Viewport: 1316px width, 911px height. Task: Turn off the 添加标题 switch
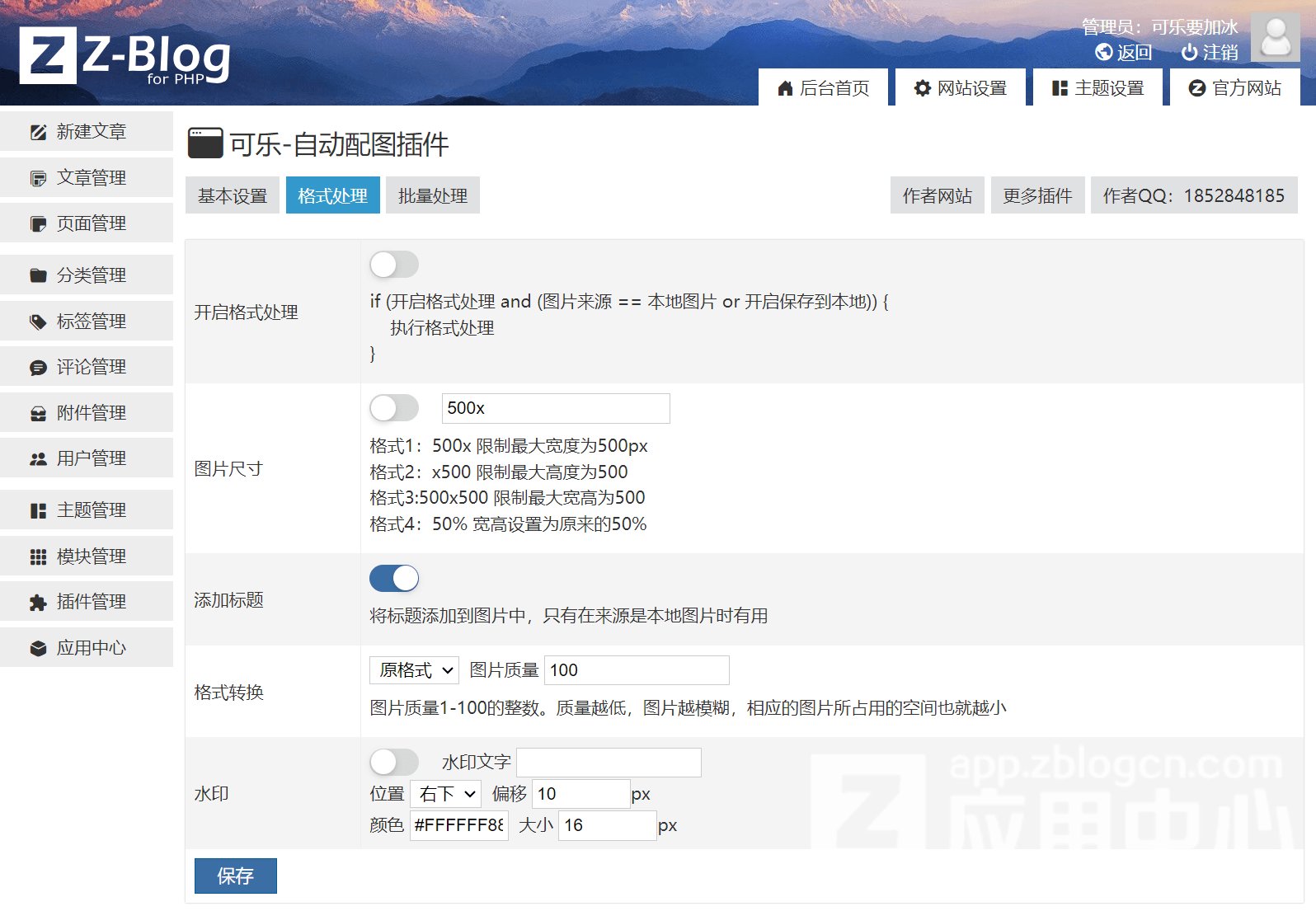[394, 578]
